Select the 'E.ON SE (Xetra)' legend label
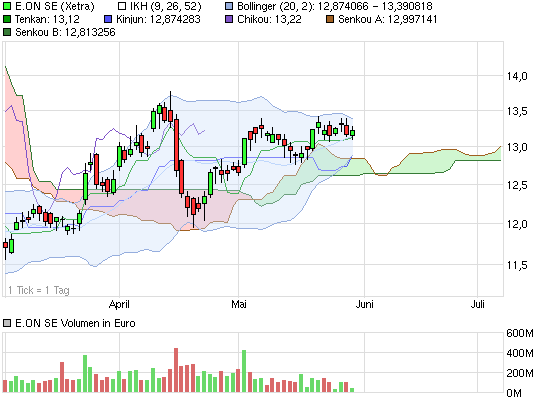545x401 pixels. point(55,6)
